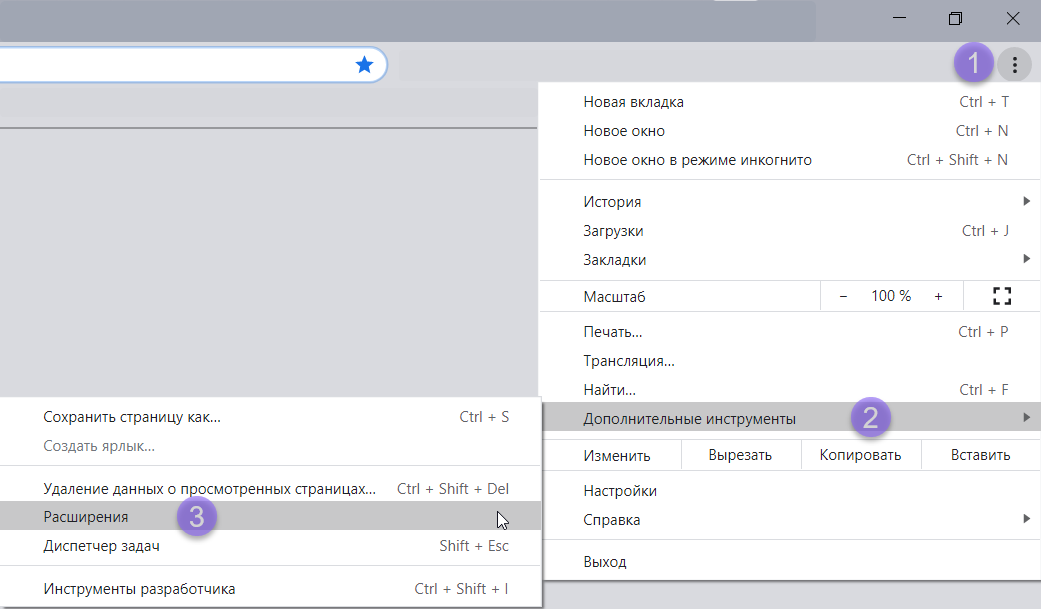
Task: Increase zoom with the plus button
Action: pos(938,296)
